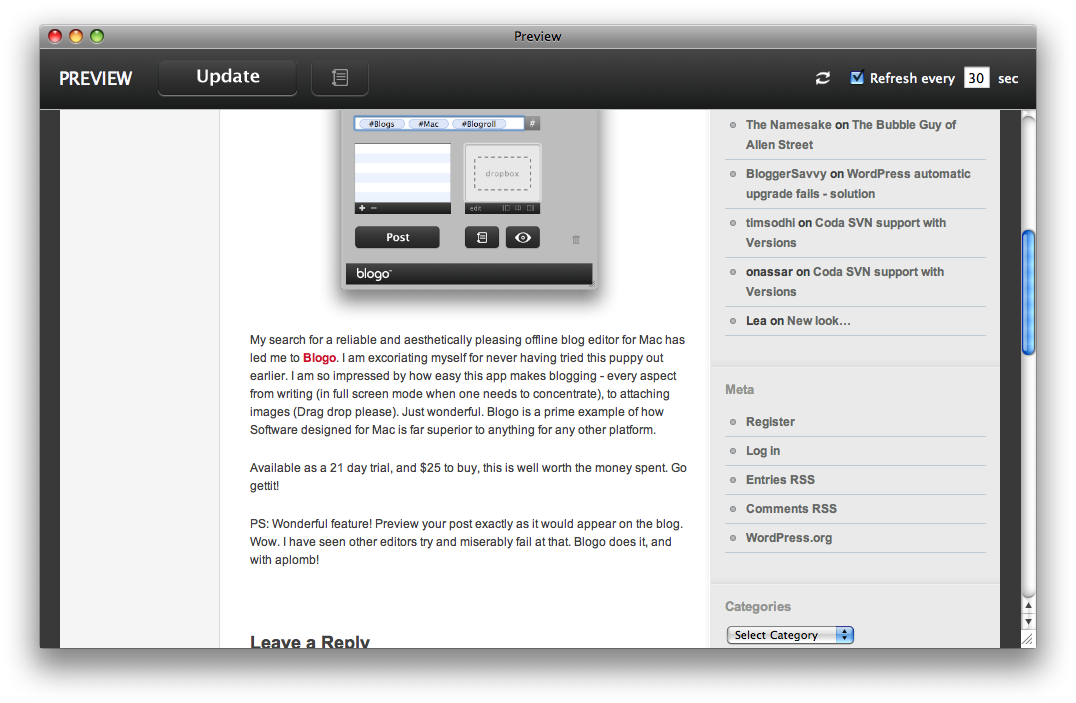Open the Comments RSS link

[791, 509]
